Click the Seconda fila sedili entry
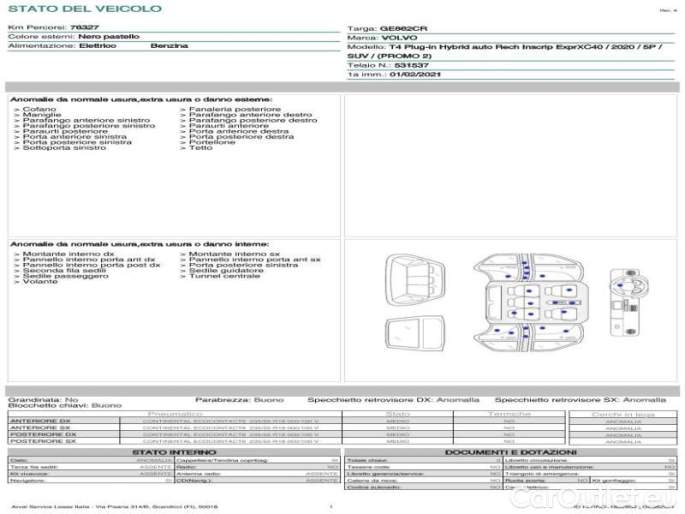Viewport: 685px width, 514px height. [x=64, y=270]
